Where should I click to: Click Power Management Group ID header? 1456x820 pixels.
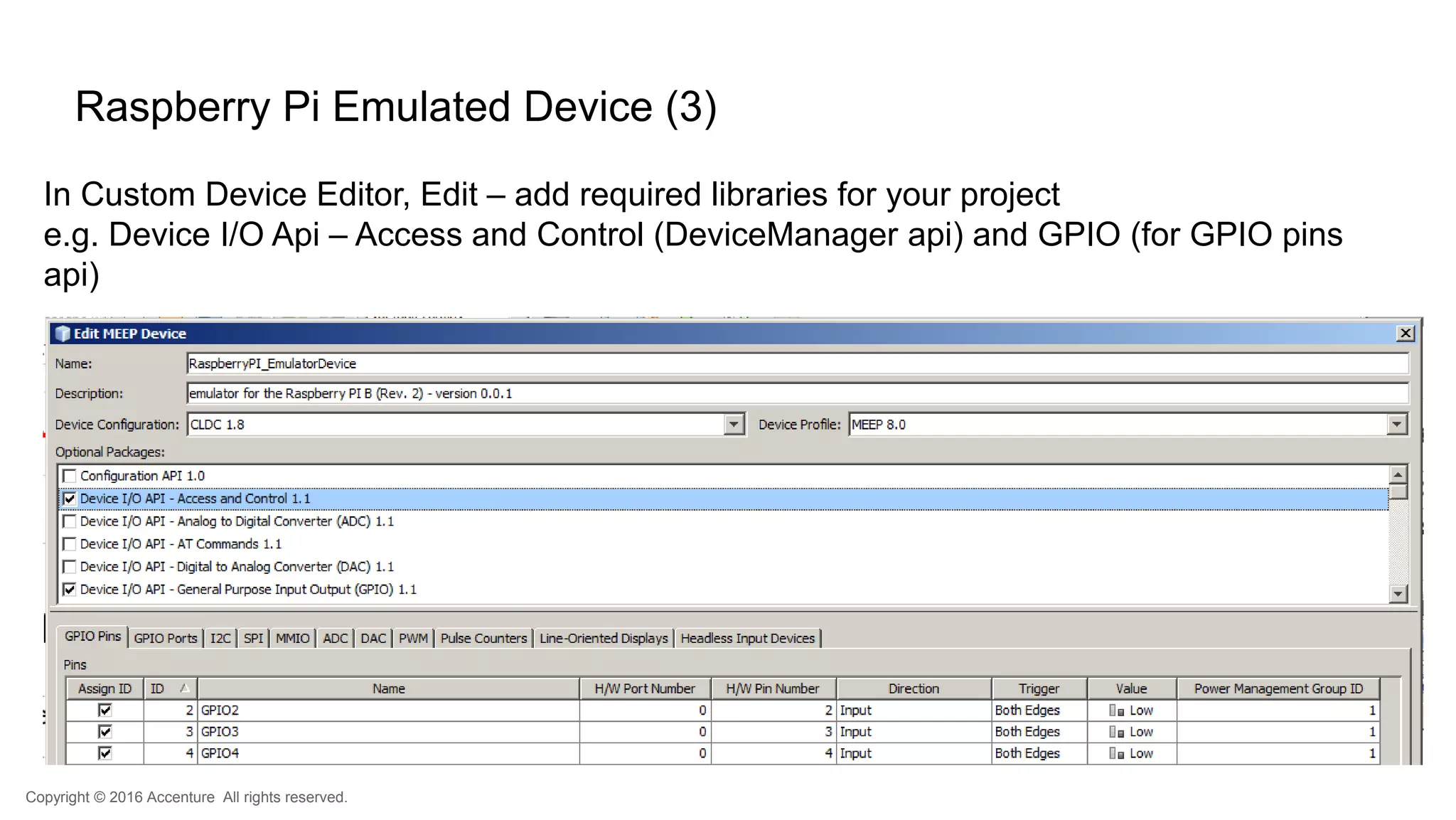click(x=1278, y=688)
